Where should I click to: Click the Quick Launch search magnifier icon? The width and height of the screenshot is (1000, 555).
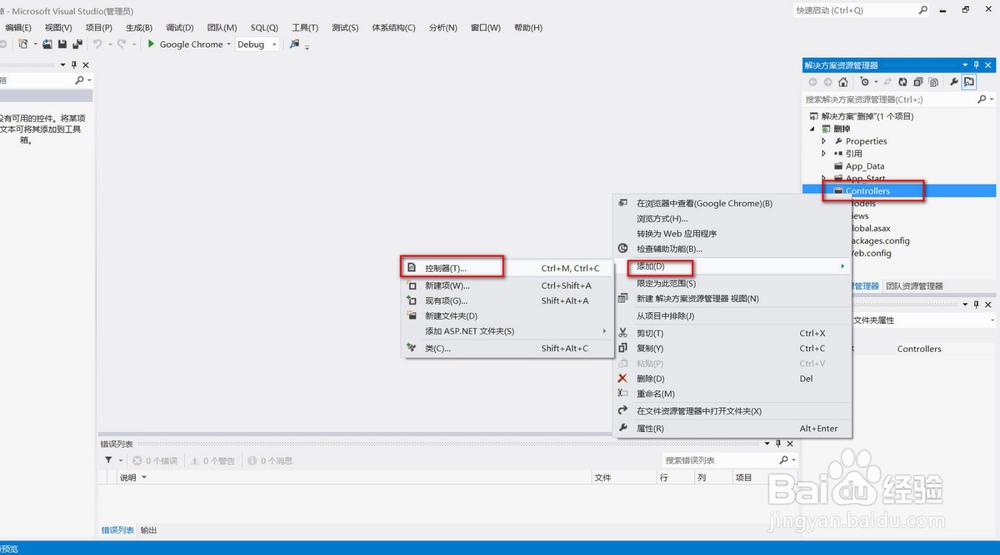(923, 10)
